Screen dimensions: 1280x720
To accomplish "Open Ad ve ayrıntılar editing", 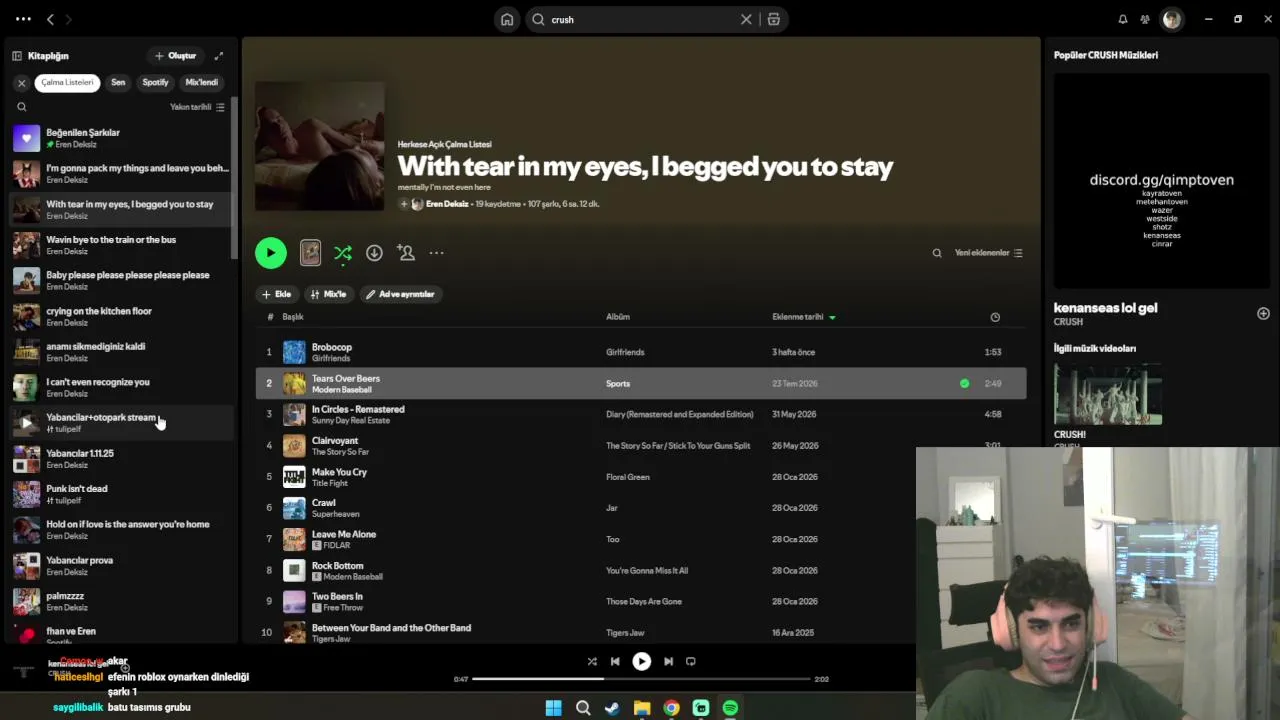I will 400,294.
